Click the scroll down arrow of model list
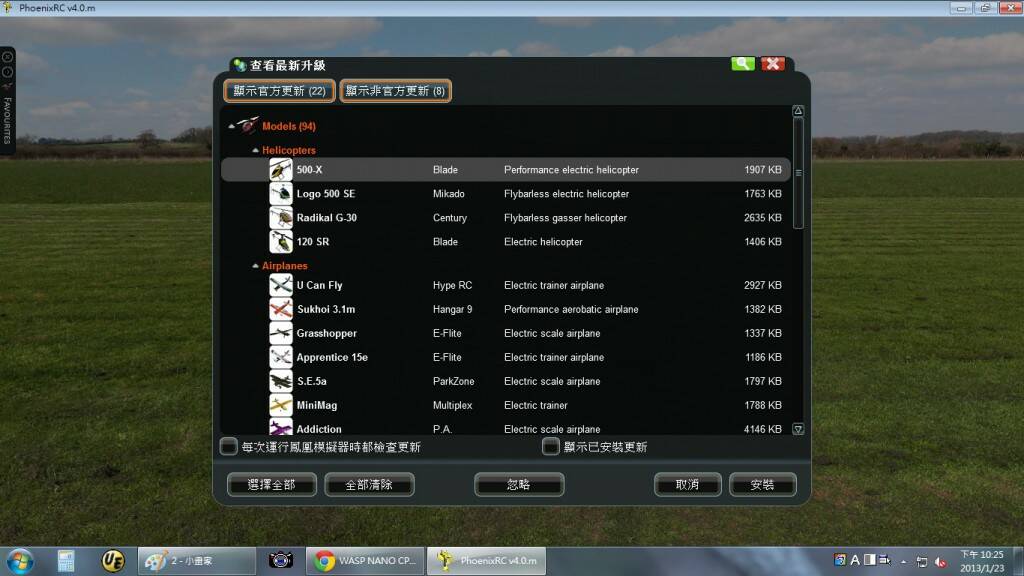 (x=798, y=429)
